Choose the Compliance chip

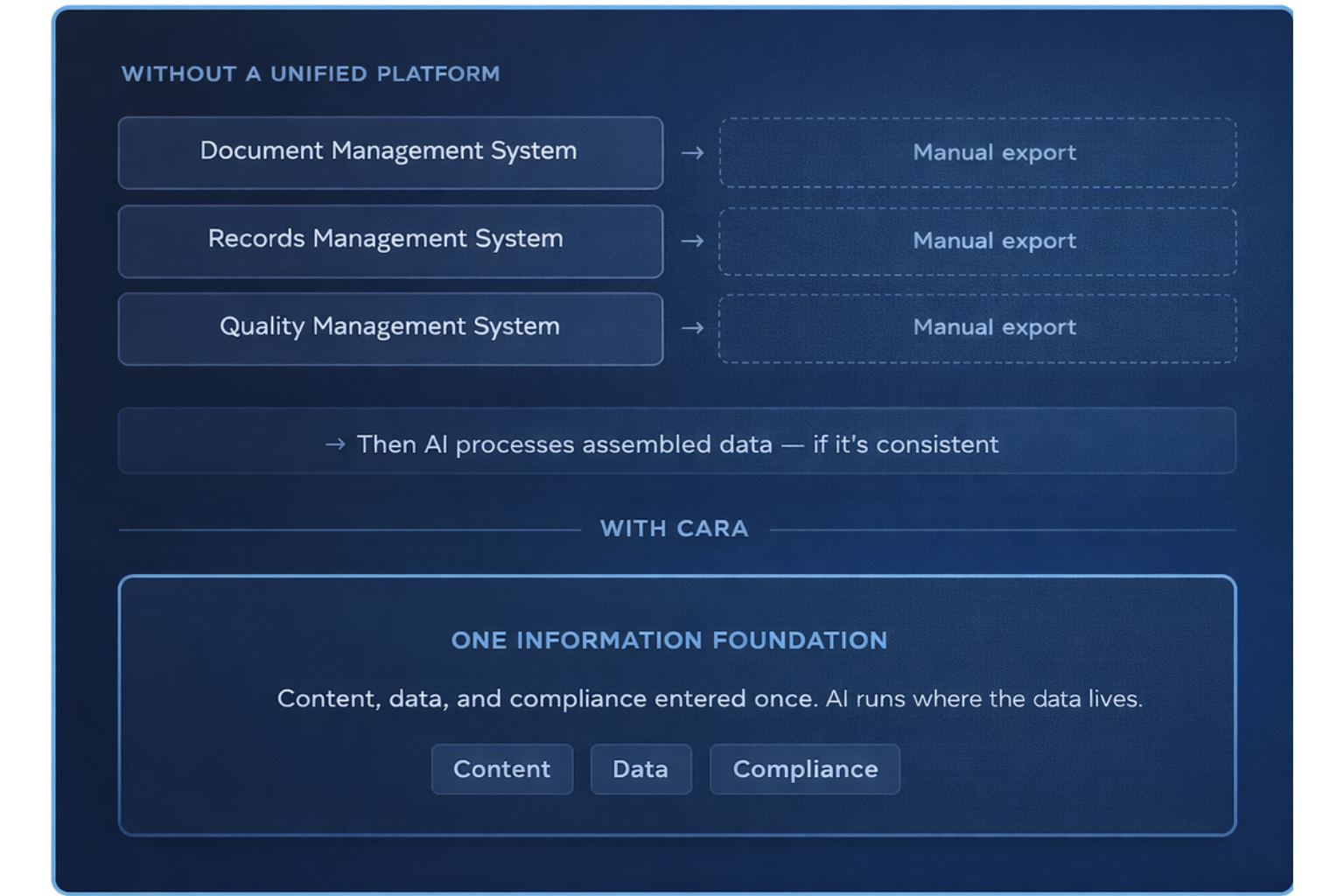(x=804, y=769)
